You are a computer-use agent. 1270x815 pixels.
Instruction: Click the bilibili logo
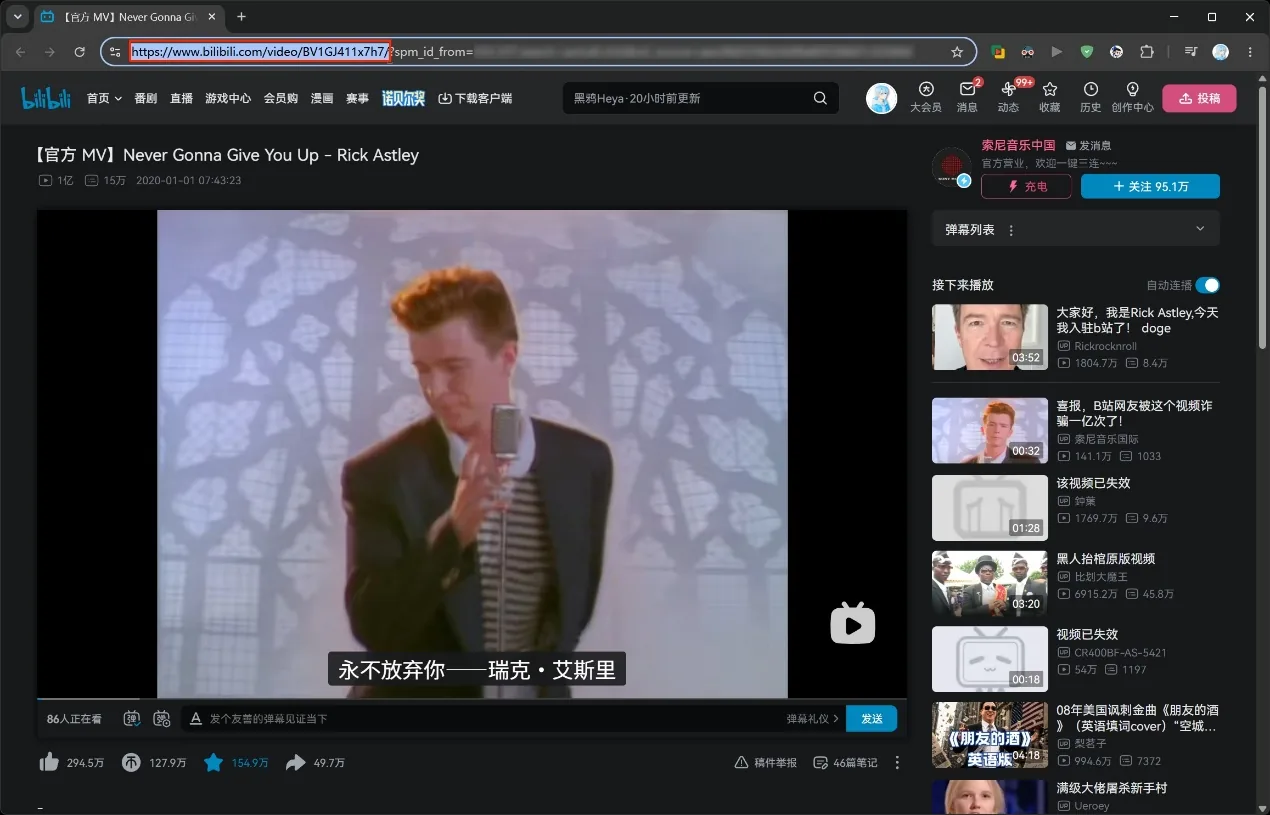pyautogui.click(x=46, y=98)
